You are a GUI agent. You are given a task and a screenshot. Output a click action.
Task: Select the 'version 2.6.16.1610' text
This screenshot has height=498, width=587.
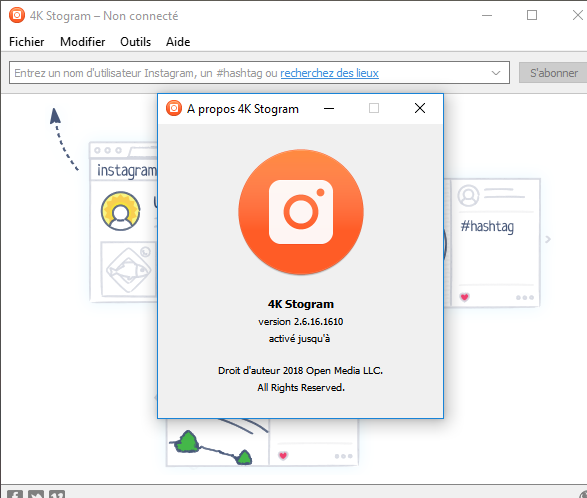[301, 322]
